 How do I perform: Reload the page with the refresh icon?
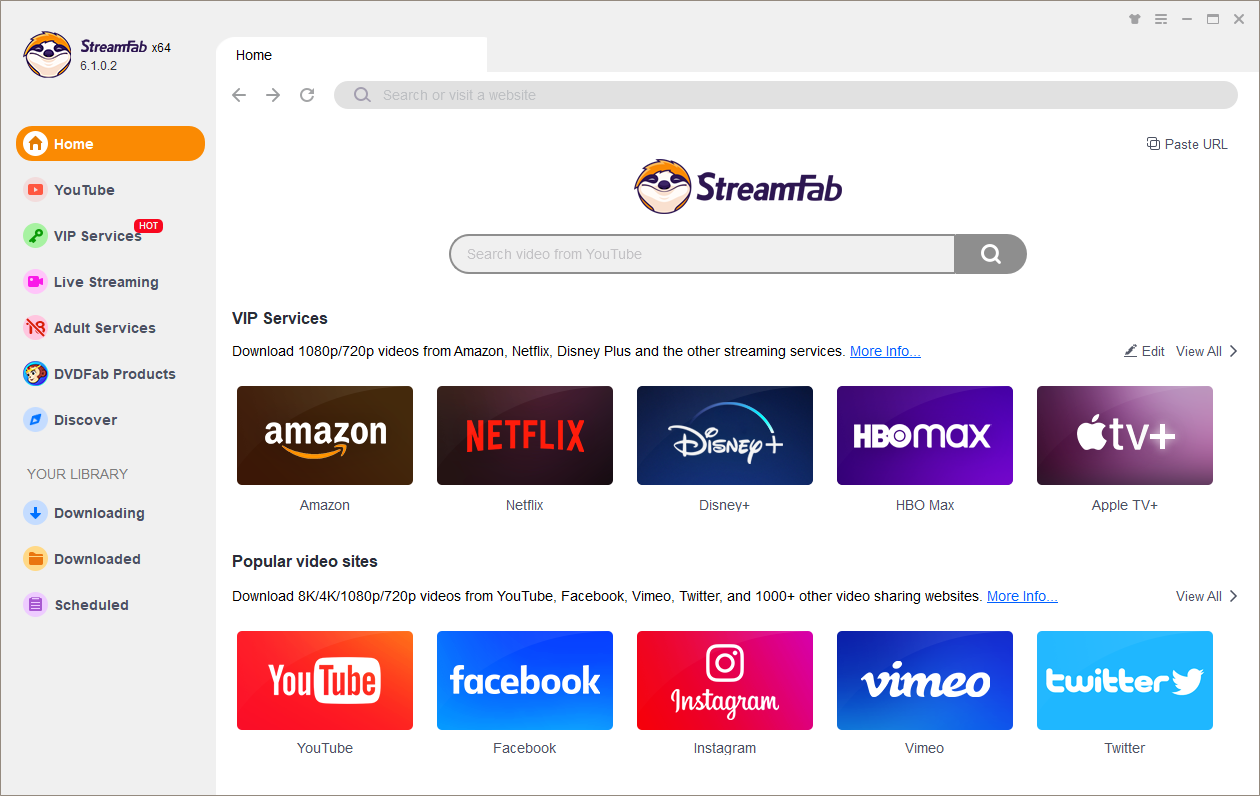307,95
